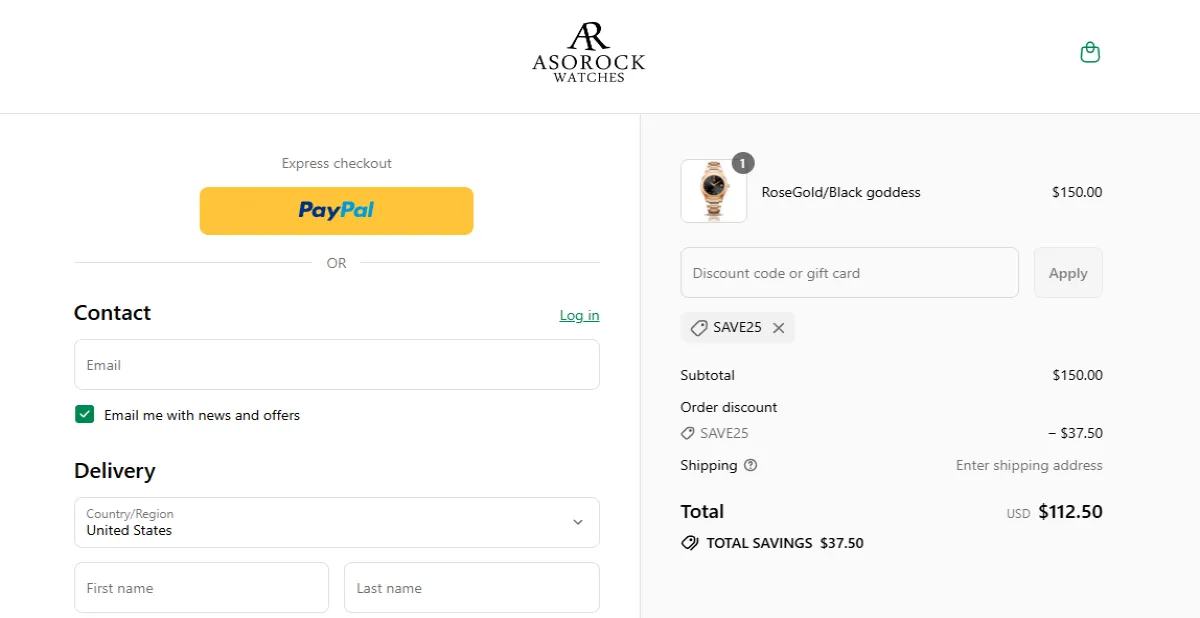The width and height of the screenshot is (1200, 618).
Task: Click the Log in link
Action: click(579, 314)
